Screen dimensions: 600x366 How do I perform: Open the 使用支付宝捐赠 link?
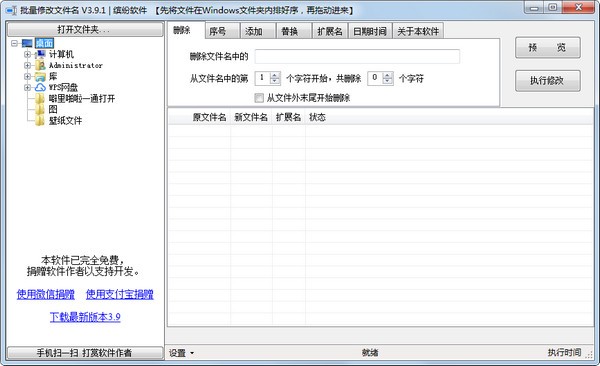point(119,294)
